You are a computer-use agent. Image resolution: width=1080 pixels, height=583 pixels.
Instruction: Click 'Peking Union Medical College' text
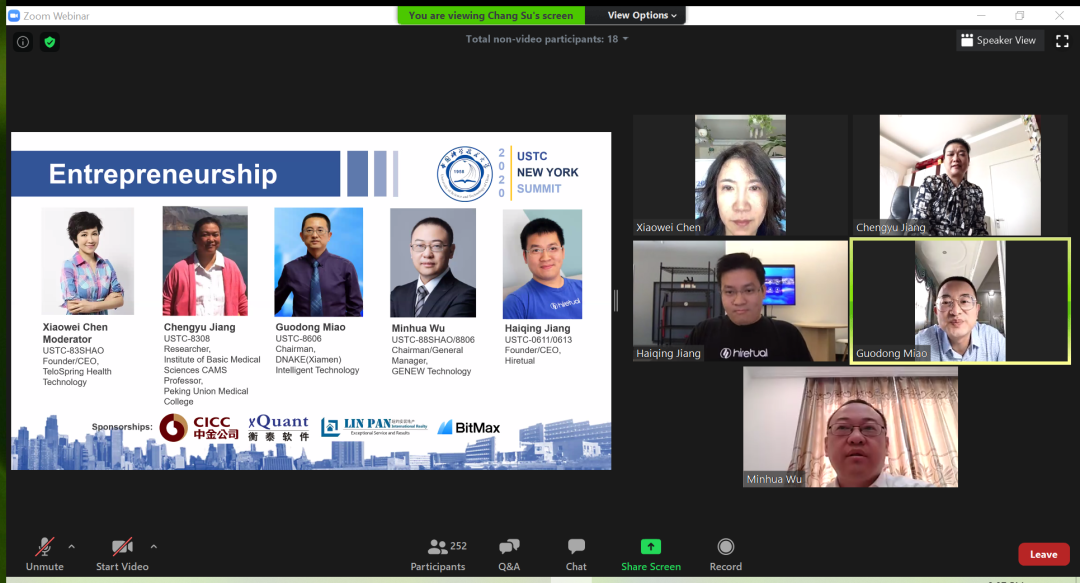click(206, 396)
